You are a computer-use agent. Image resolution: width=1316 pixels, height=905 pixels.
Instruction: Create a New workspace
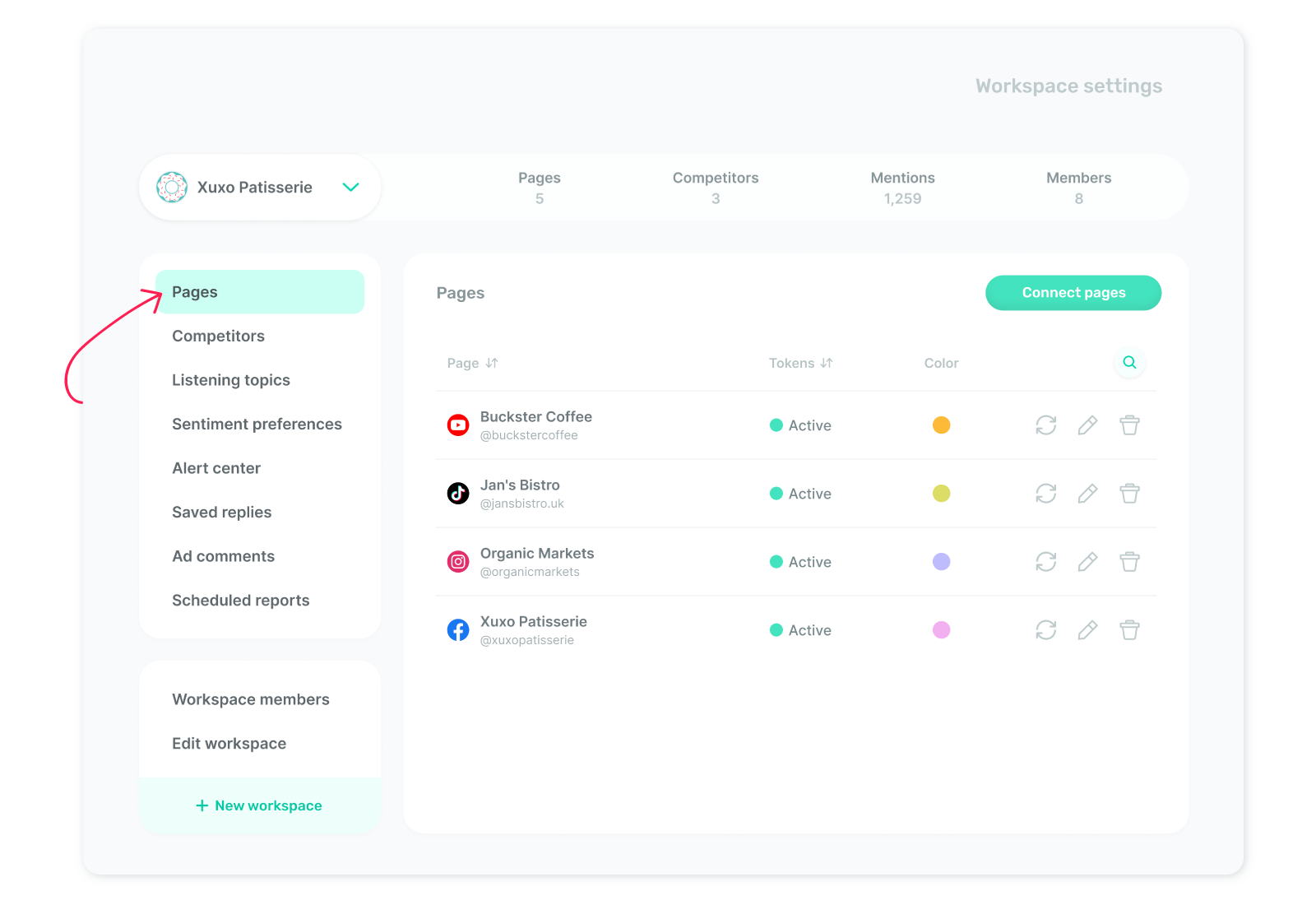tap(260, 805)
